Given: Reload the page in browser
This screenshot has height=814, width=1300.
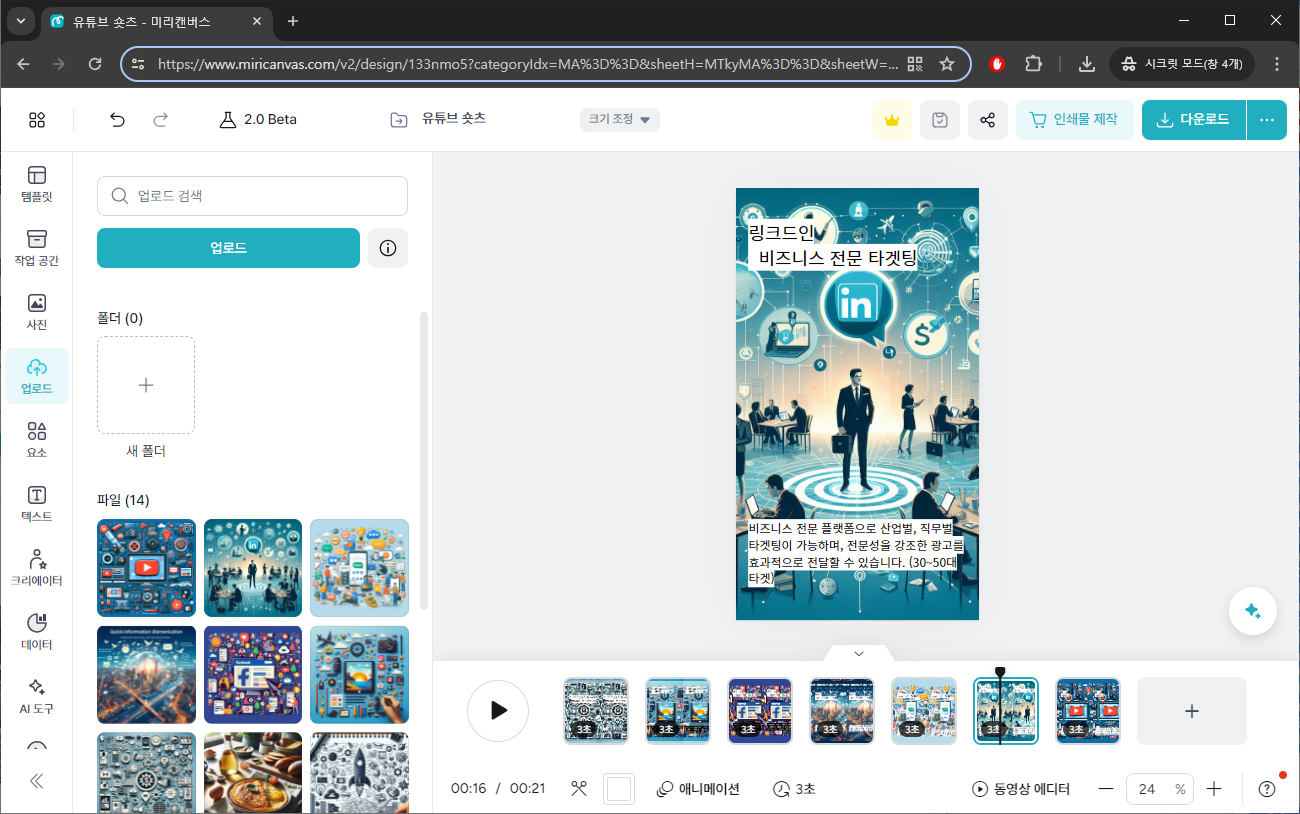Looking at the screenshot, I should point(95,64).
